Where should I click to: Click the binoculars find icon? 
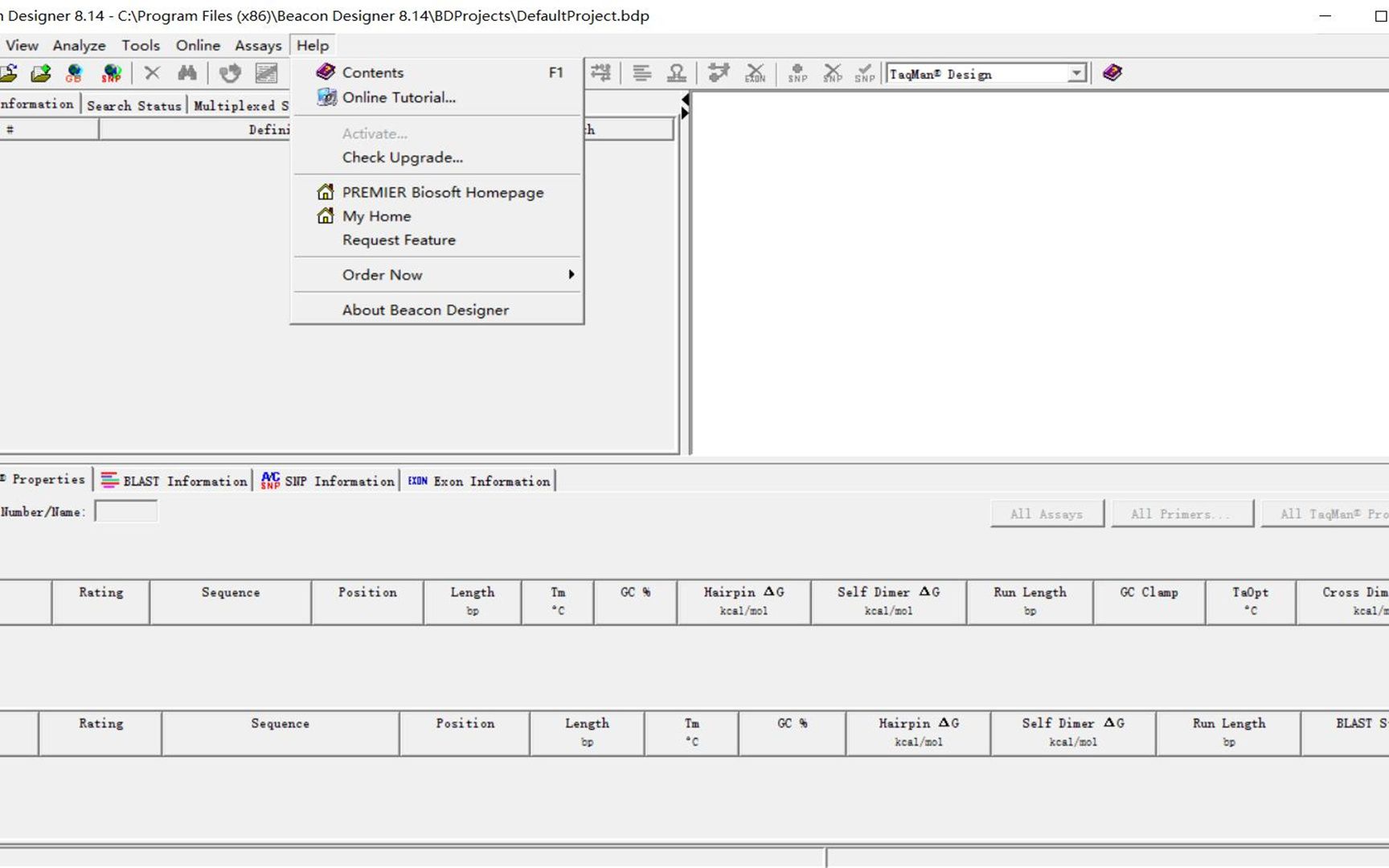[187, 73]
